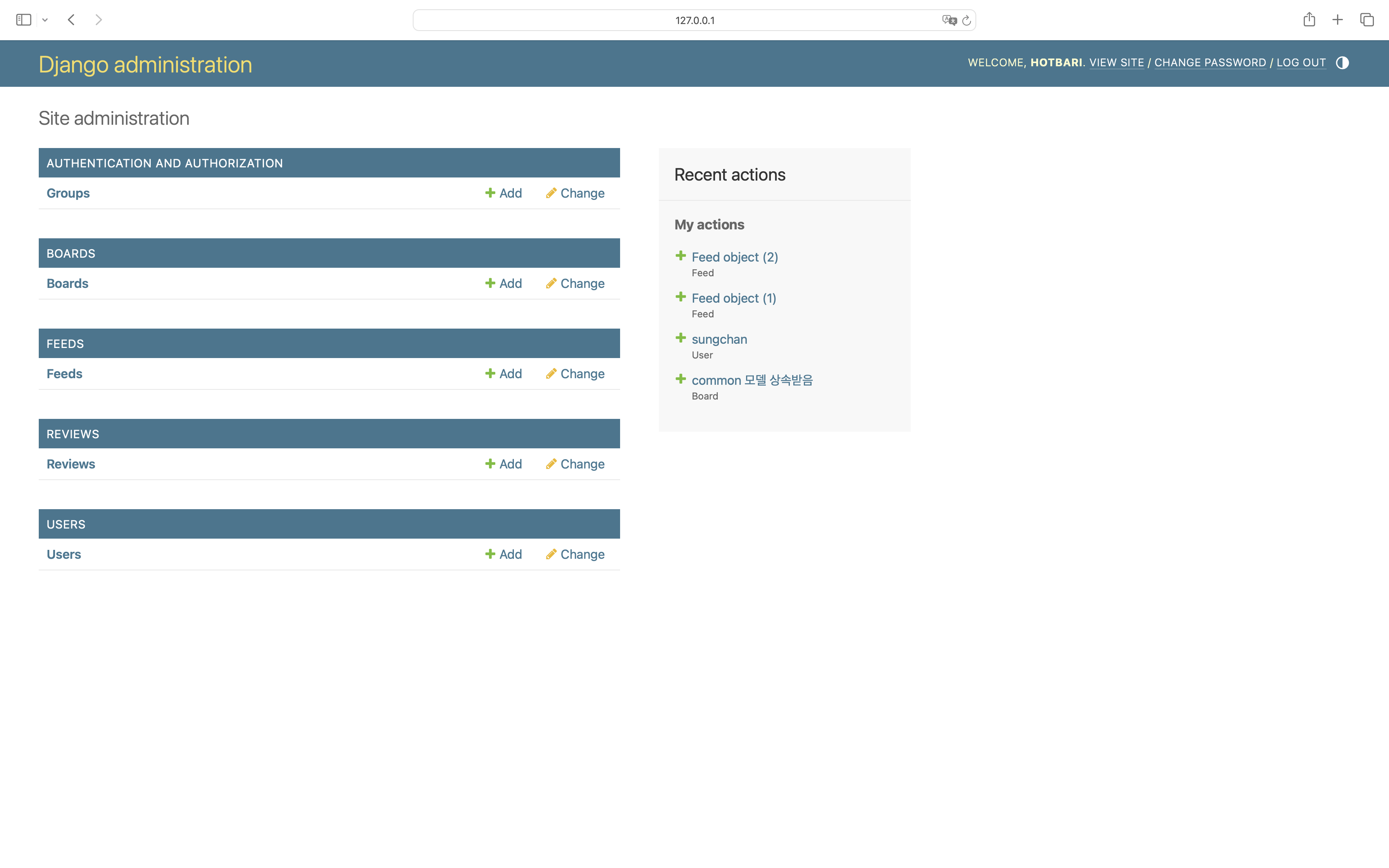Open Boards model list
Image resolution: width=1389 pixels, height=868 pixels.
67,283
